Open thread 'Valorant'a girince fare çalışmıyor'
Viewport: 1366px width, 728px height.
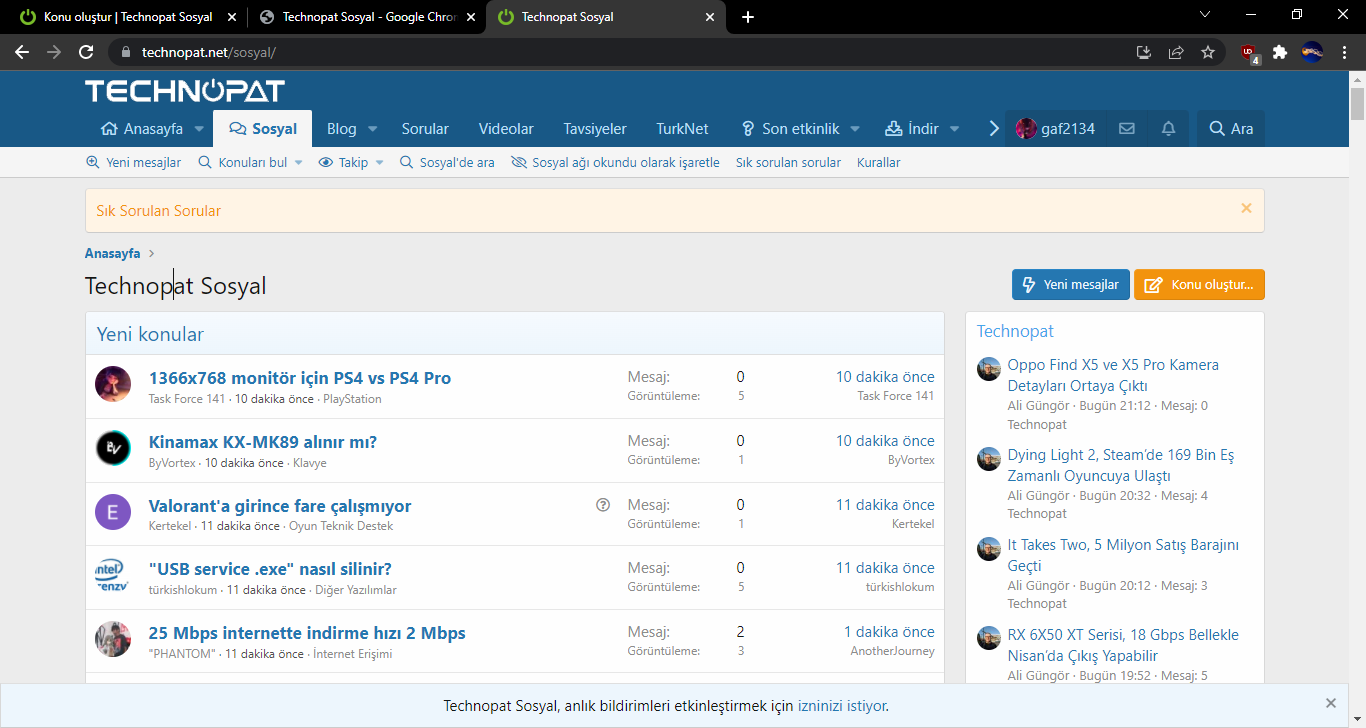[x=280, y=506]
